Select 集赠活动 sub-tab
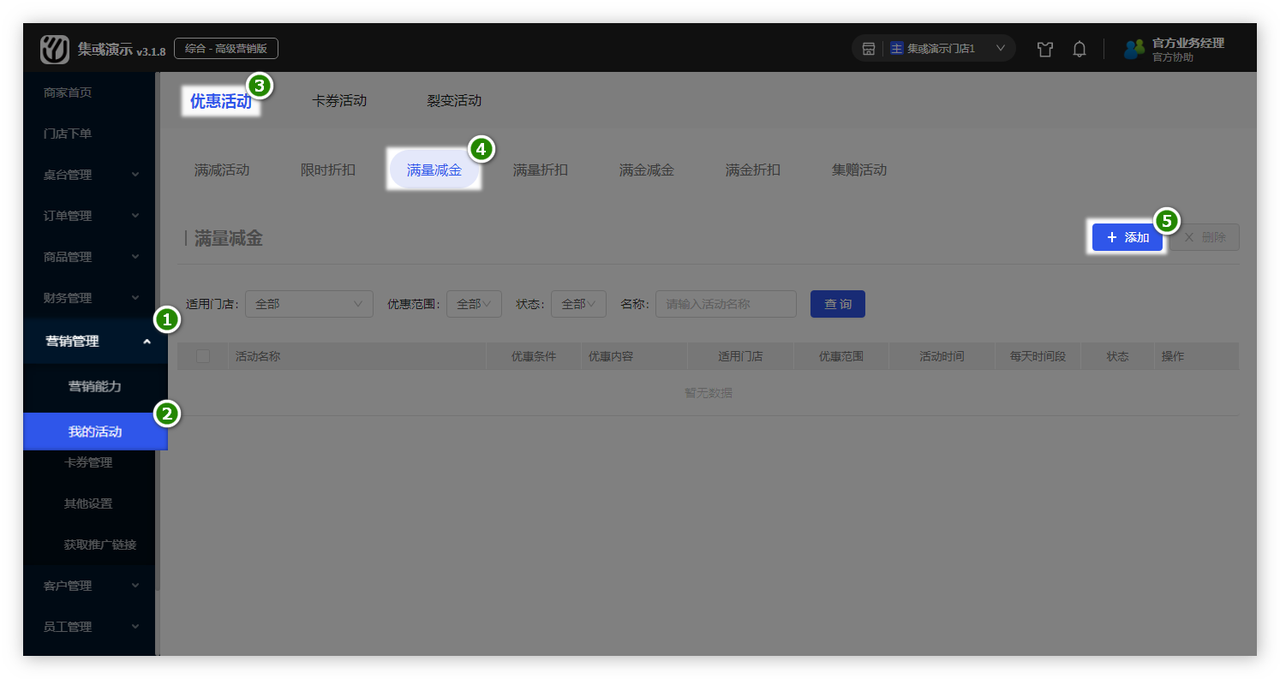The height and width of the screenshot is (679, 1280). tap(859, 170)
